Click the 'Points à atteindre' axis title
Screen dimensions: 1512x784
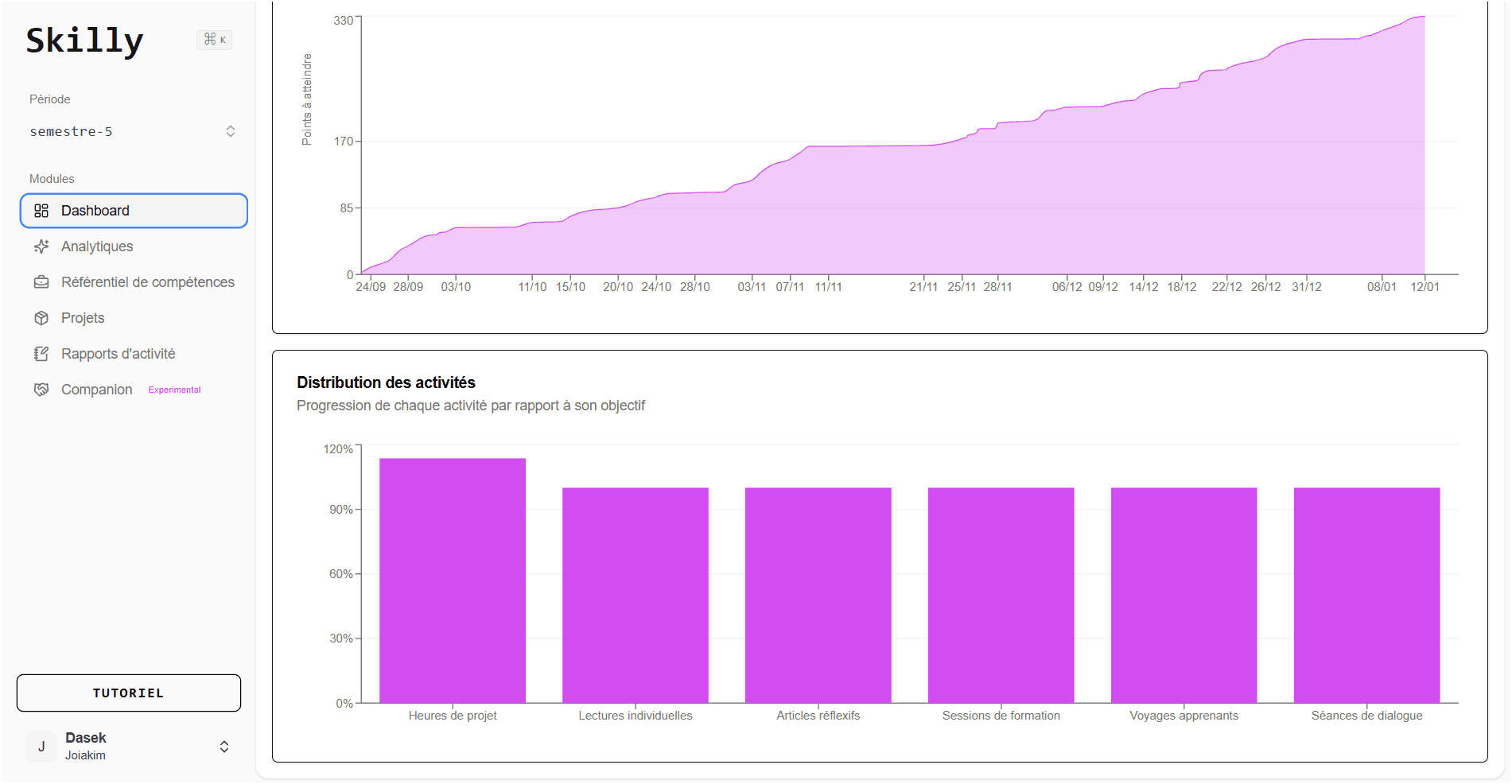pyautogui.click(x=307, y=99)
